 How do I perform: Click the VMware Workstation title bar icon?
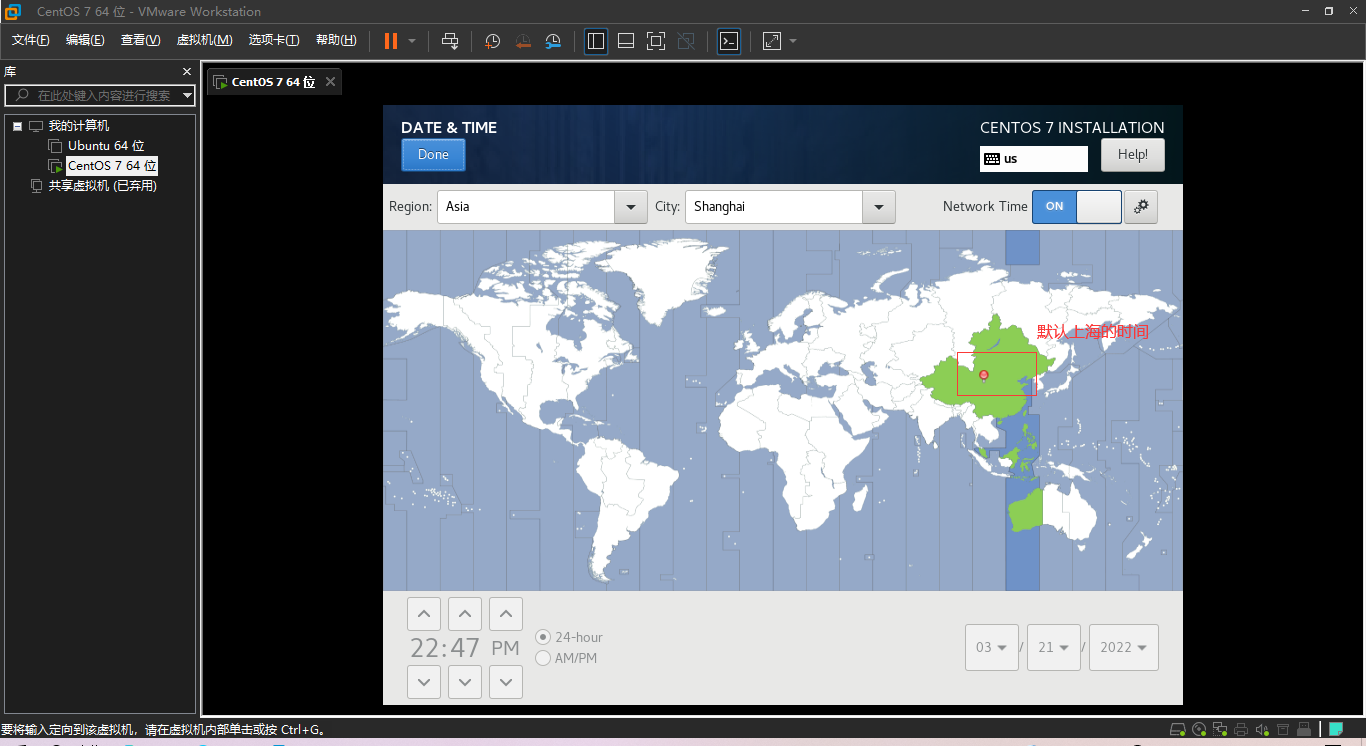click(x=13, y=12)
